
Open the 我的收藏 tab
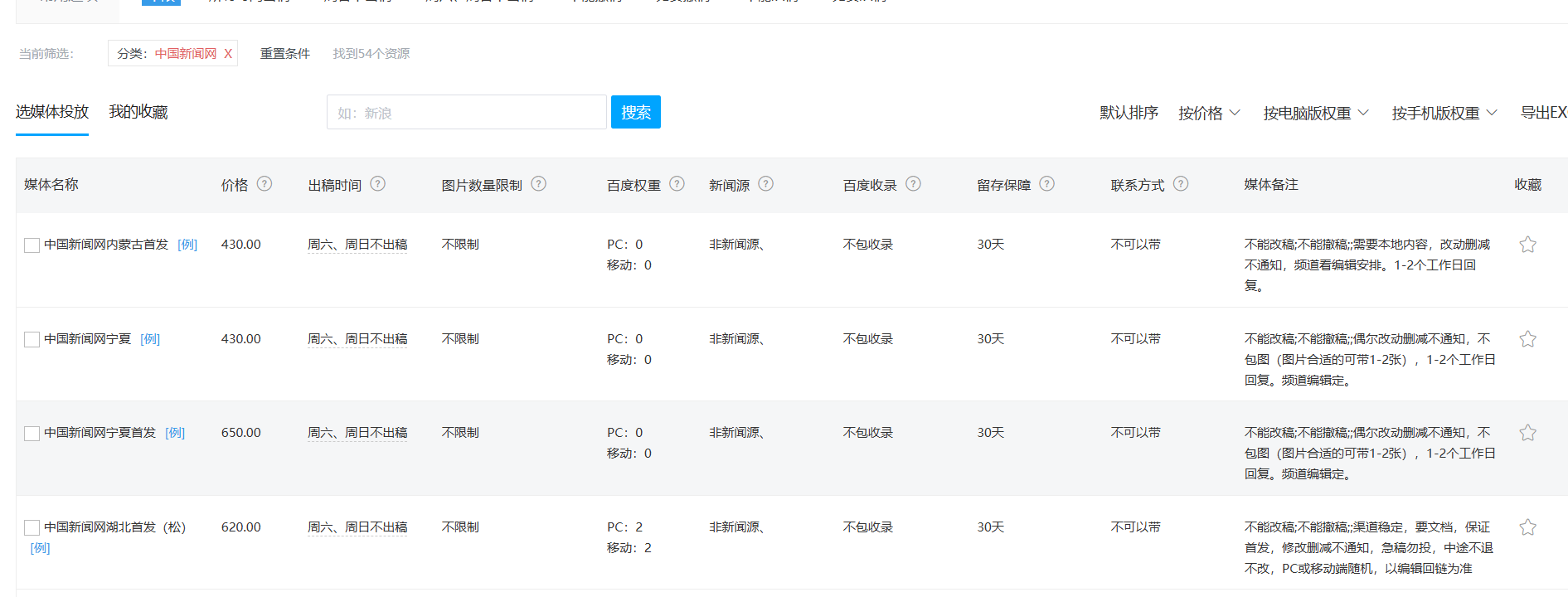[138, 112]
